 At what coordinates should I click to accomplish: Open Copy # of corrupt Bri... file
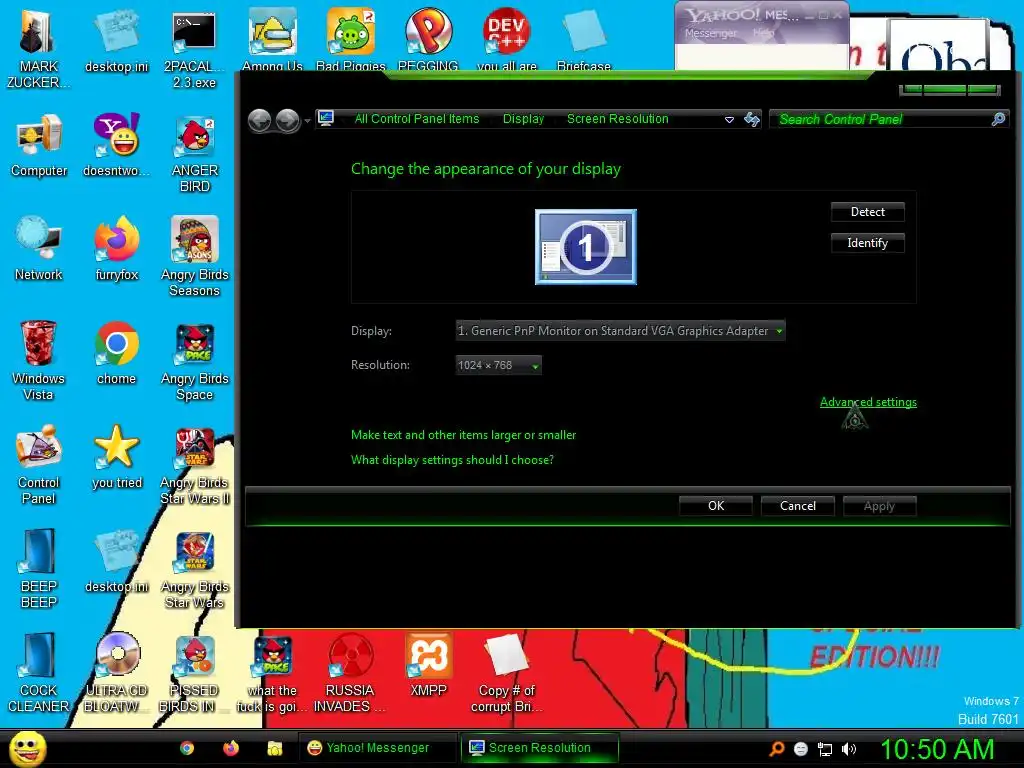pyautogui.click(x=507, y=672)
